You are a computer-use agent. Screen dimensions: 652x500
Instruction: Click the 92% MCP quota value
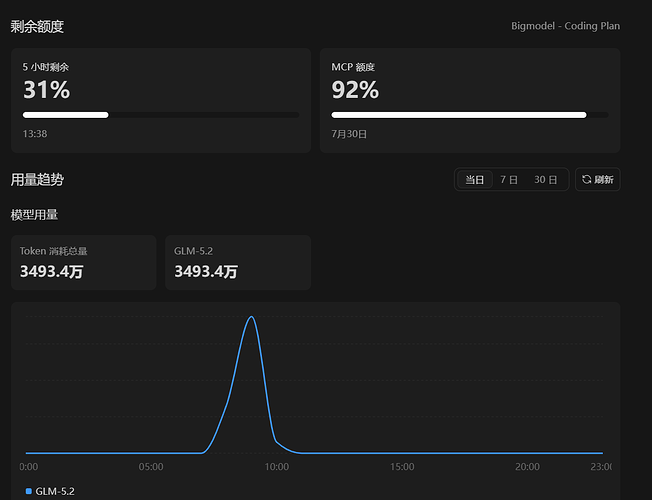[355, 89]
